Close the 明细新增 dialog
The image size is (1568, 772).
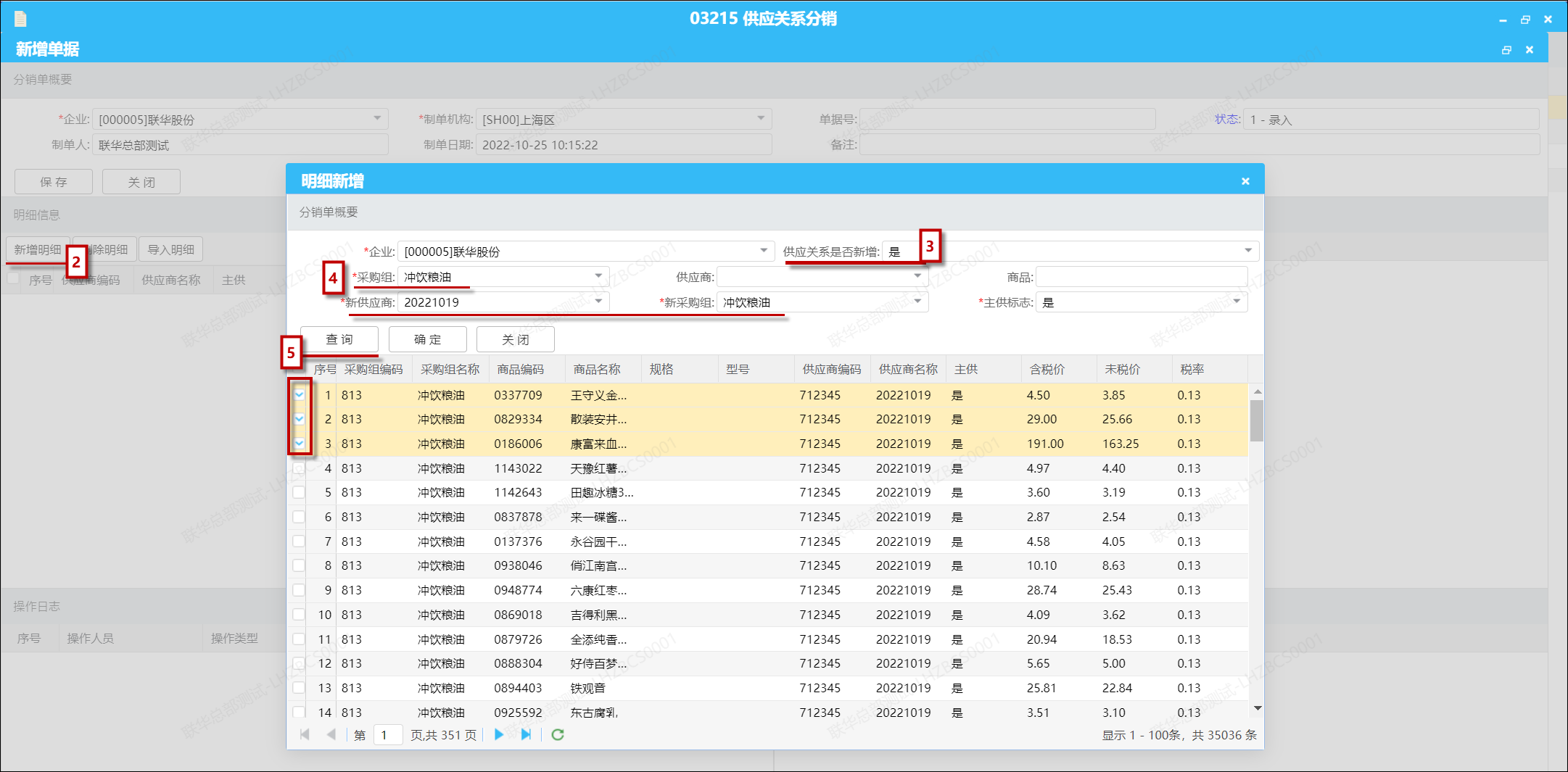(x=1245, y=181)
